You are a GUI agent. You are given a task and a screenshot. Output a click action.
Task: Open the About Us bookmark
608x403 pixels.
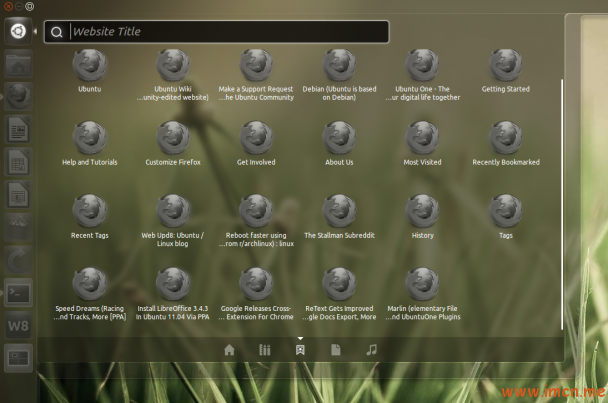tap(339, 144)
